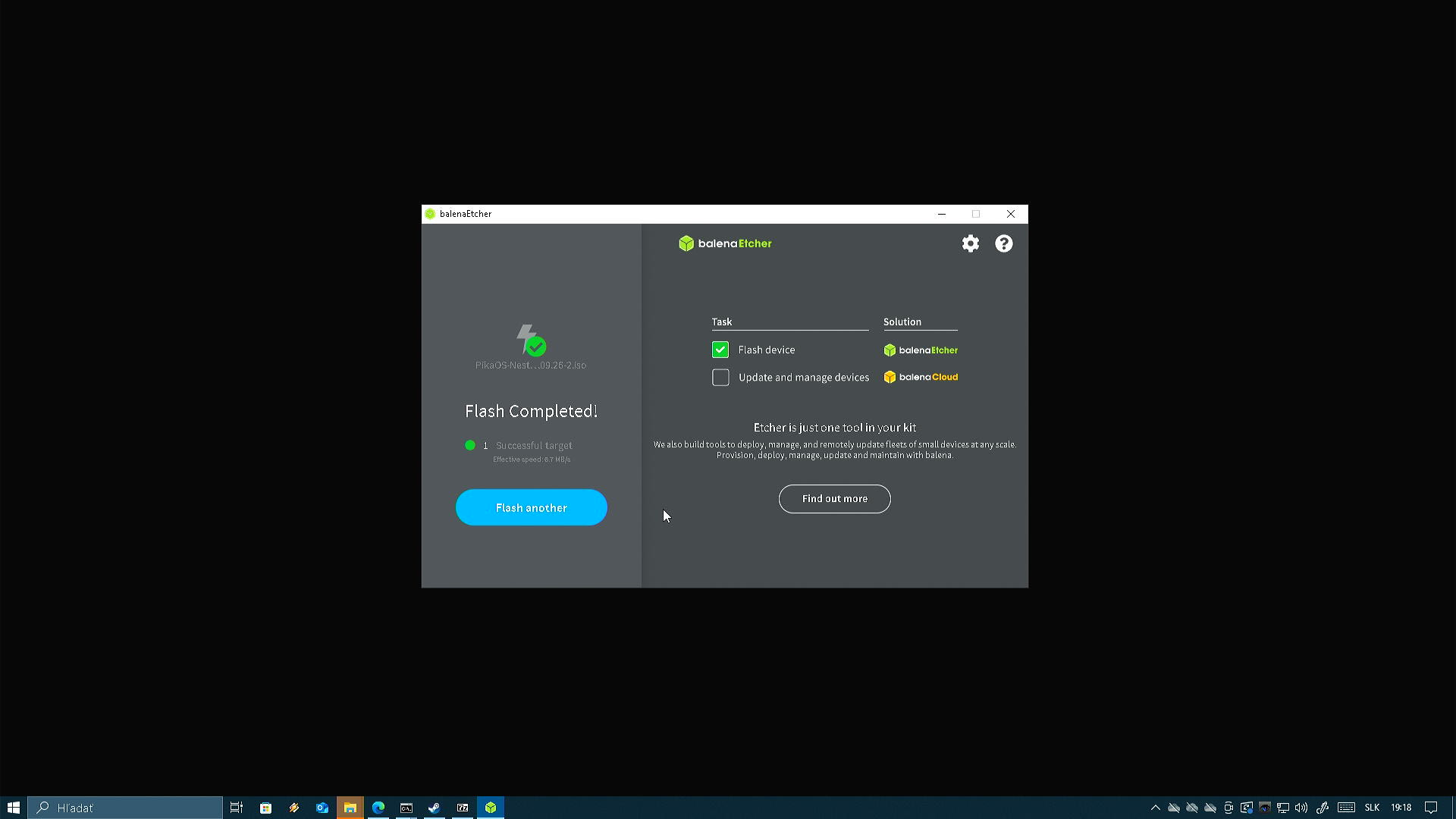
Task: Toggle the Flash device checkbox
Action: pyautogui.click(x=720, y=350)
